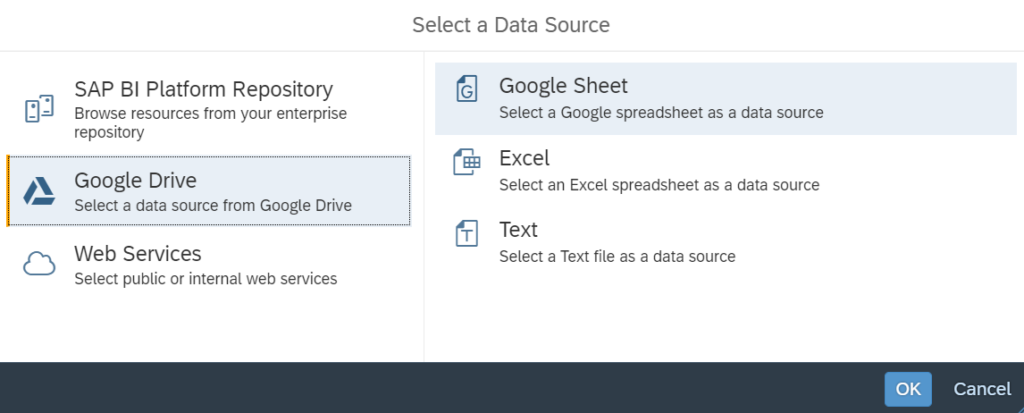
Task: Choose the Excel option title
Action: pyautogui.click(x=524, y=158)
